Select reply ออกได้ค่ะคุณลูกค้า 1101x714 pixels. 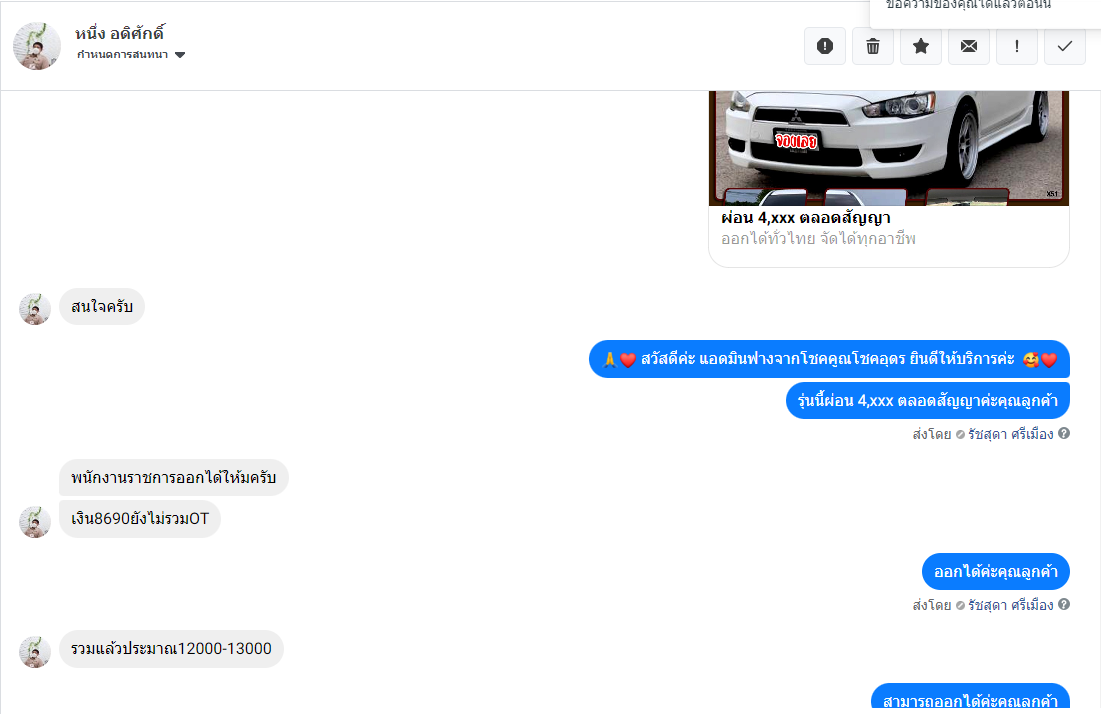pyautogui.click(x=996, y=571)
